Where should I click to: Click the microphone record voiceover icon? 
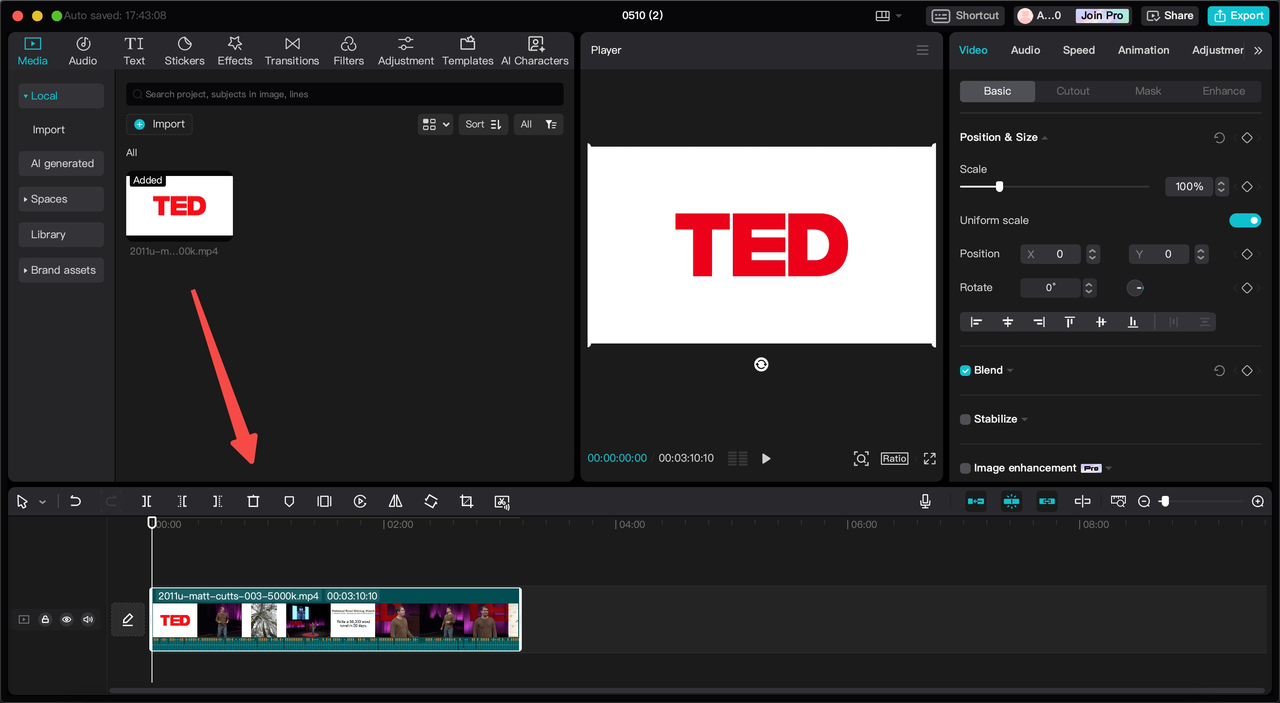[925, 501]
